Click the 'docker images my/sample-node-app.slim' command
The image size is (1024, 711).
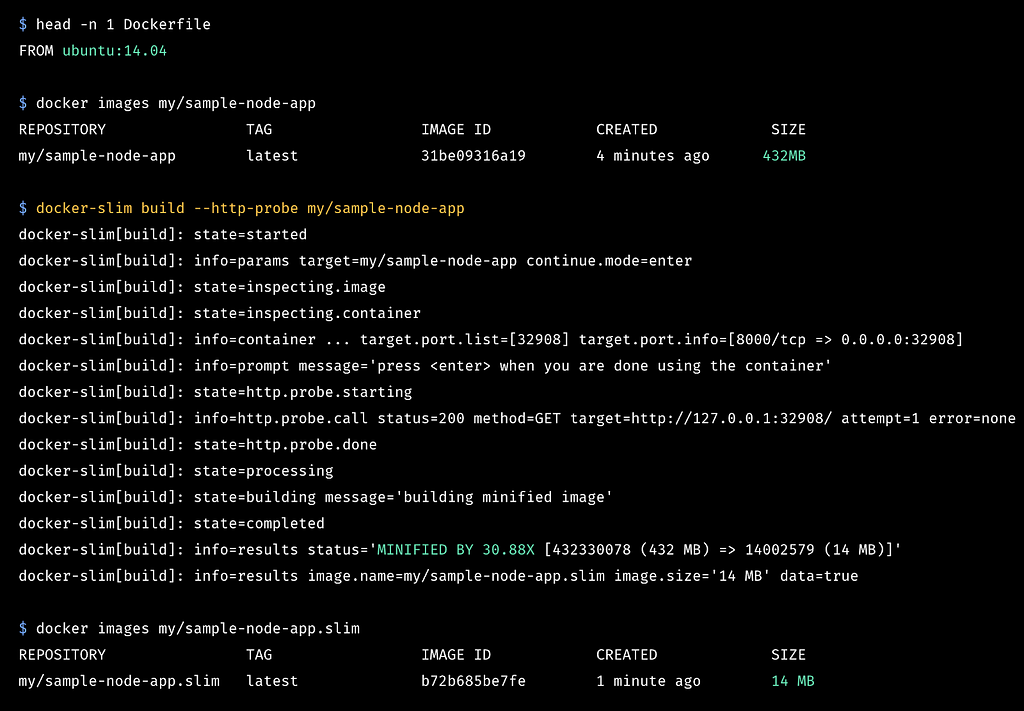click(198, 629)
